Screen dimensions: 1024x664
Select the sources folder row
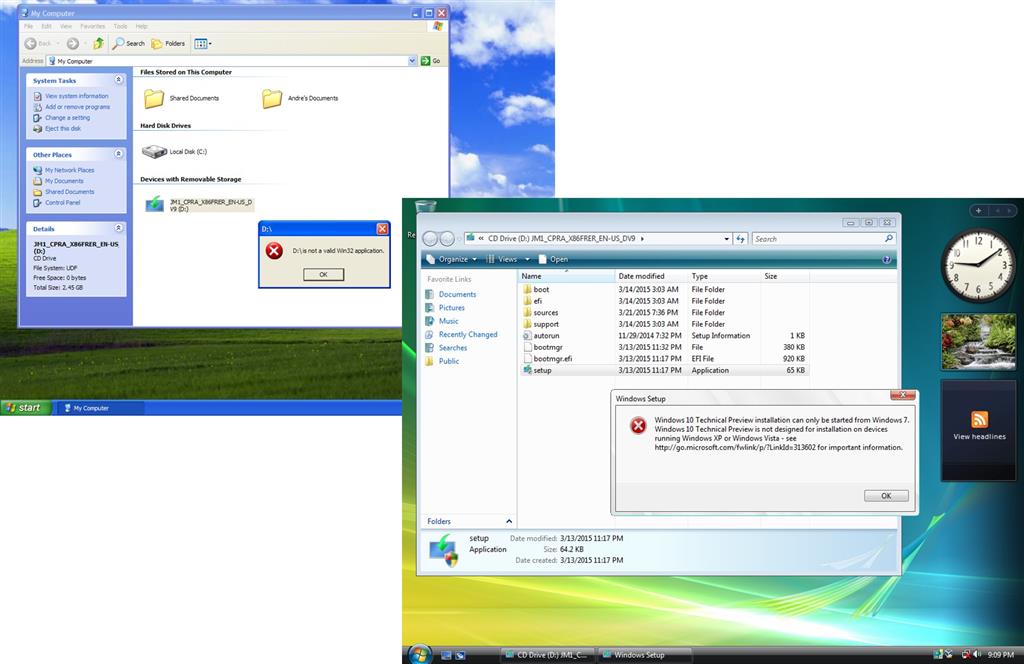(664, 312)
